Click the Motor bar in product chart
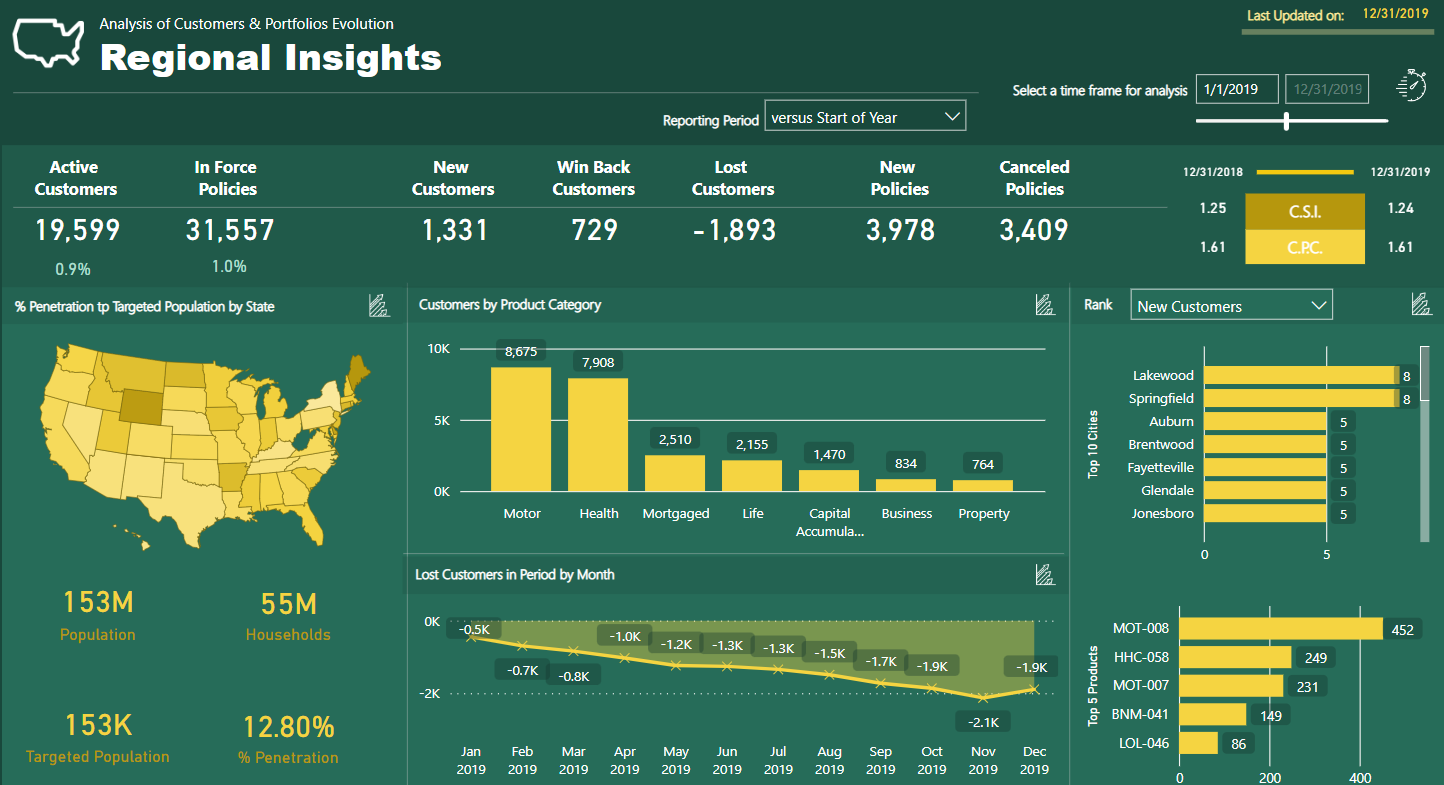This screenshot has height=785, width=1444. point(521,429)
